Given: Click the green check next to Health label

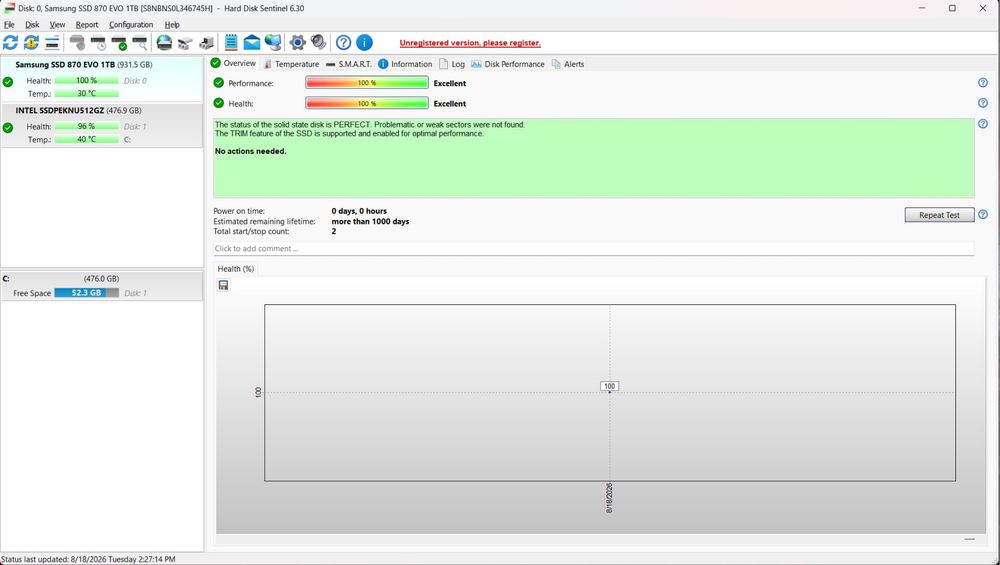Looking at the screenshot, I should point(219,103).
